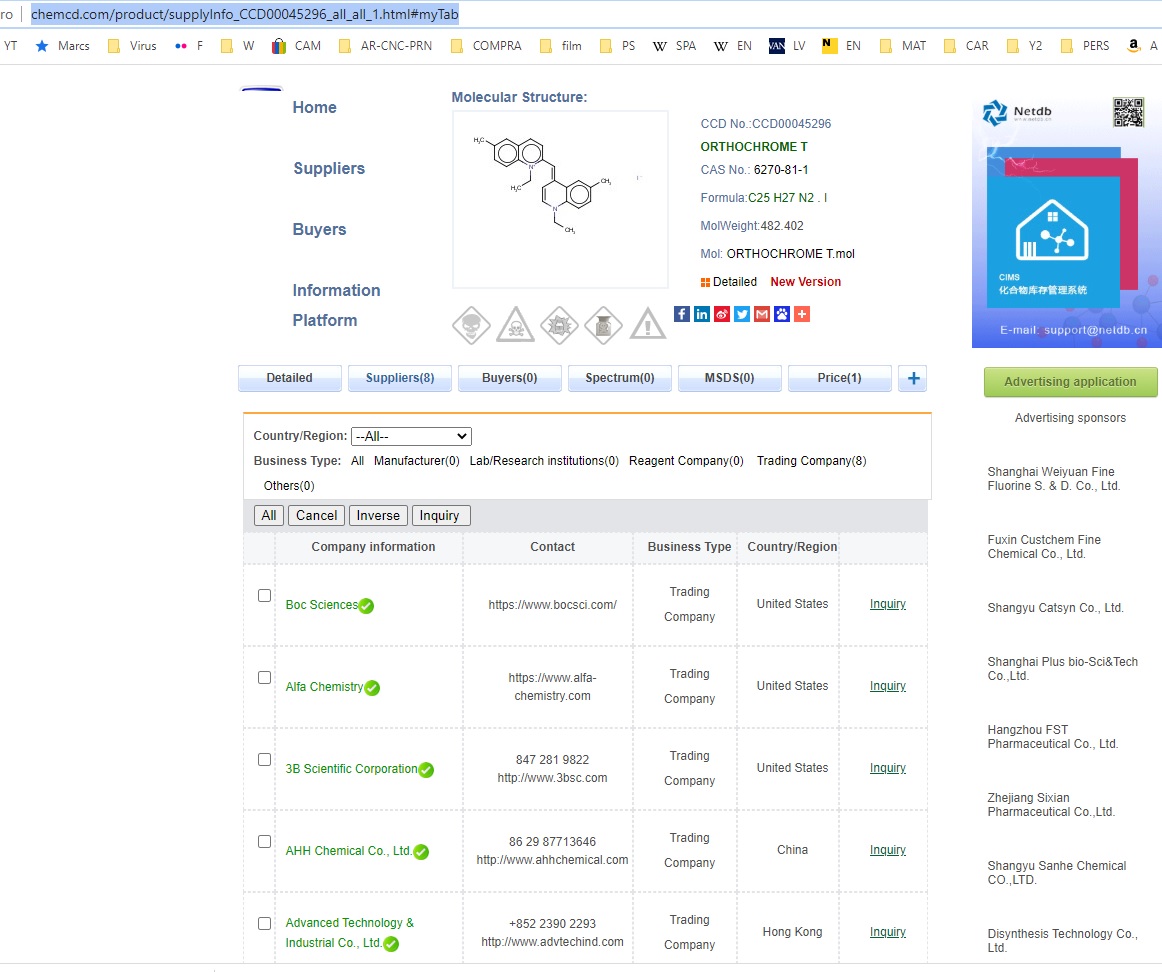Click the QR code in Netdb ad
This screenshot has height=972, width=1162.
click(x=1128, y=113)
